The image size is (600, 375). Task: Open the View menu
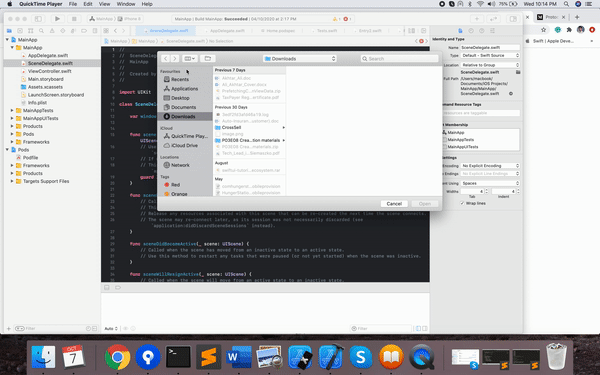click(x=104, y=4)
